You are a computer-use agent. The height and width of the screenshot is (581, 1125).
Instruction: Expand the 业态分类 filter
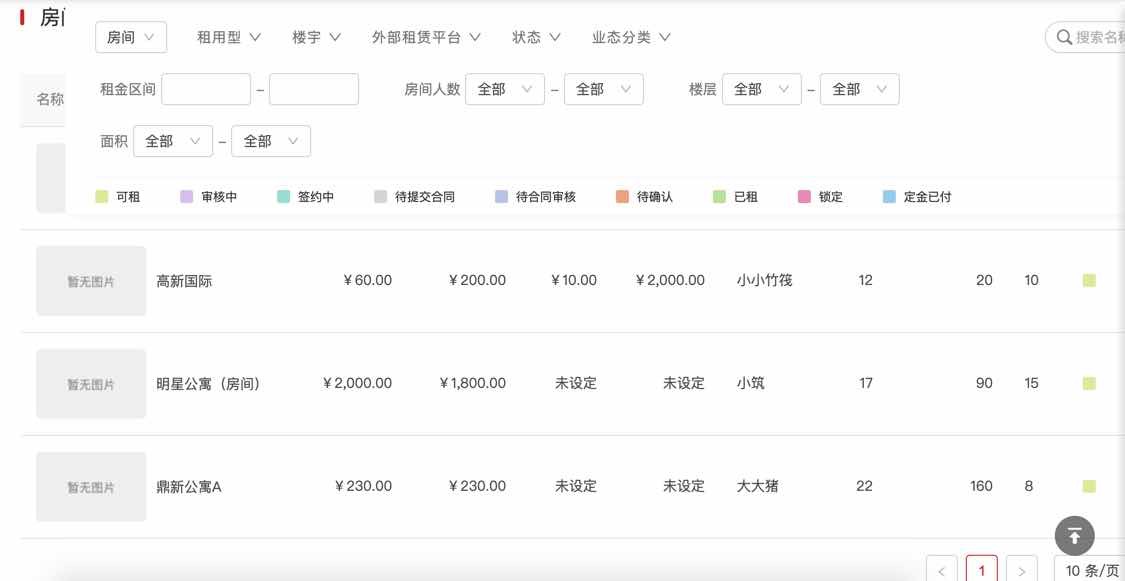631,37
